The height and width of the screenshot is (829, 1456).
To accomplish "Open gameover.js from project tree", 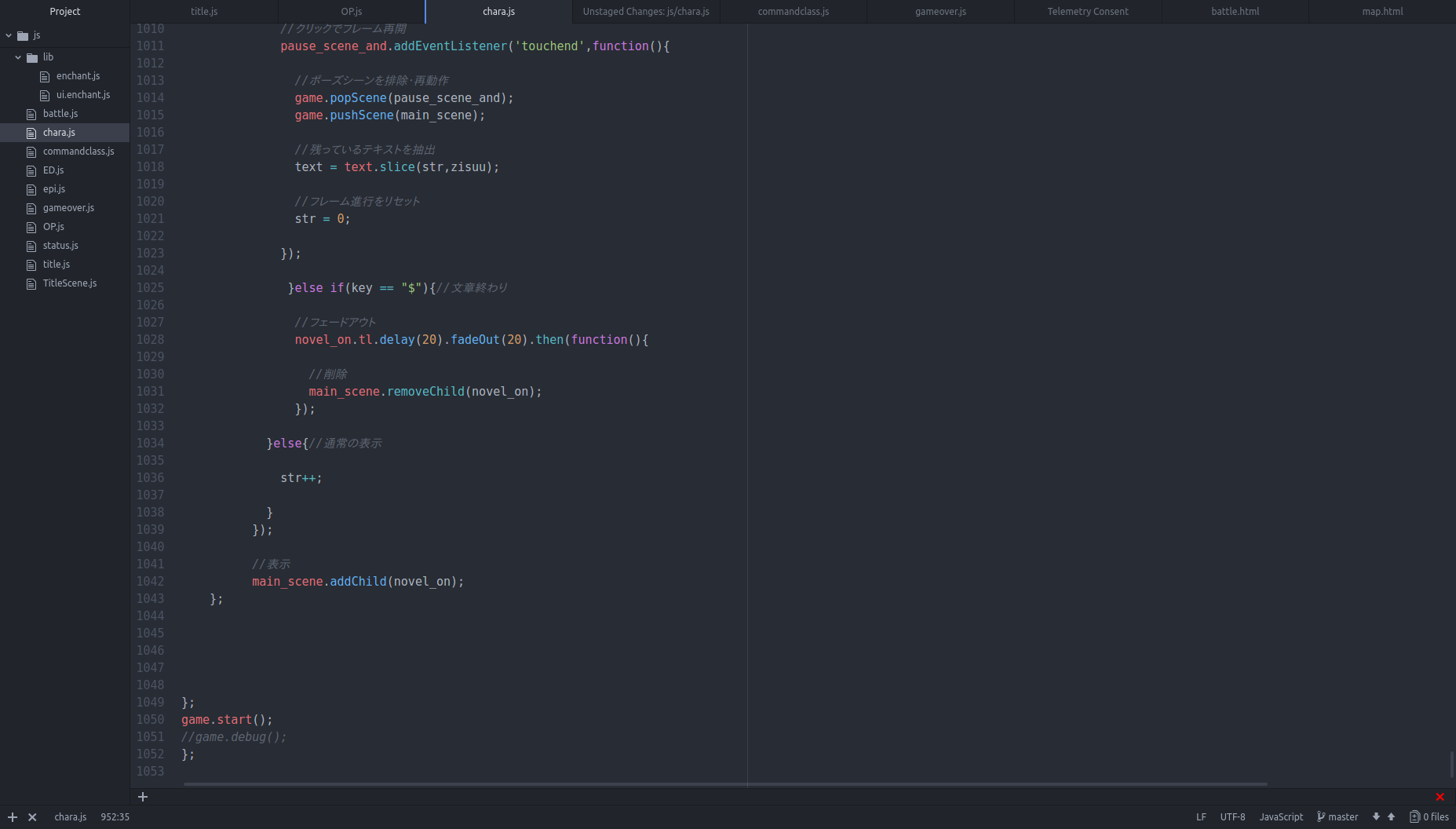I will [68, 208].
